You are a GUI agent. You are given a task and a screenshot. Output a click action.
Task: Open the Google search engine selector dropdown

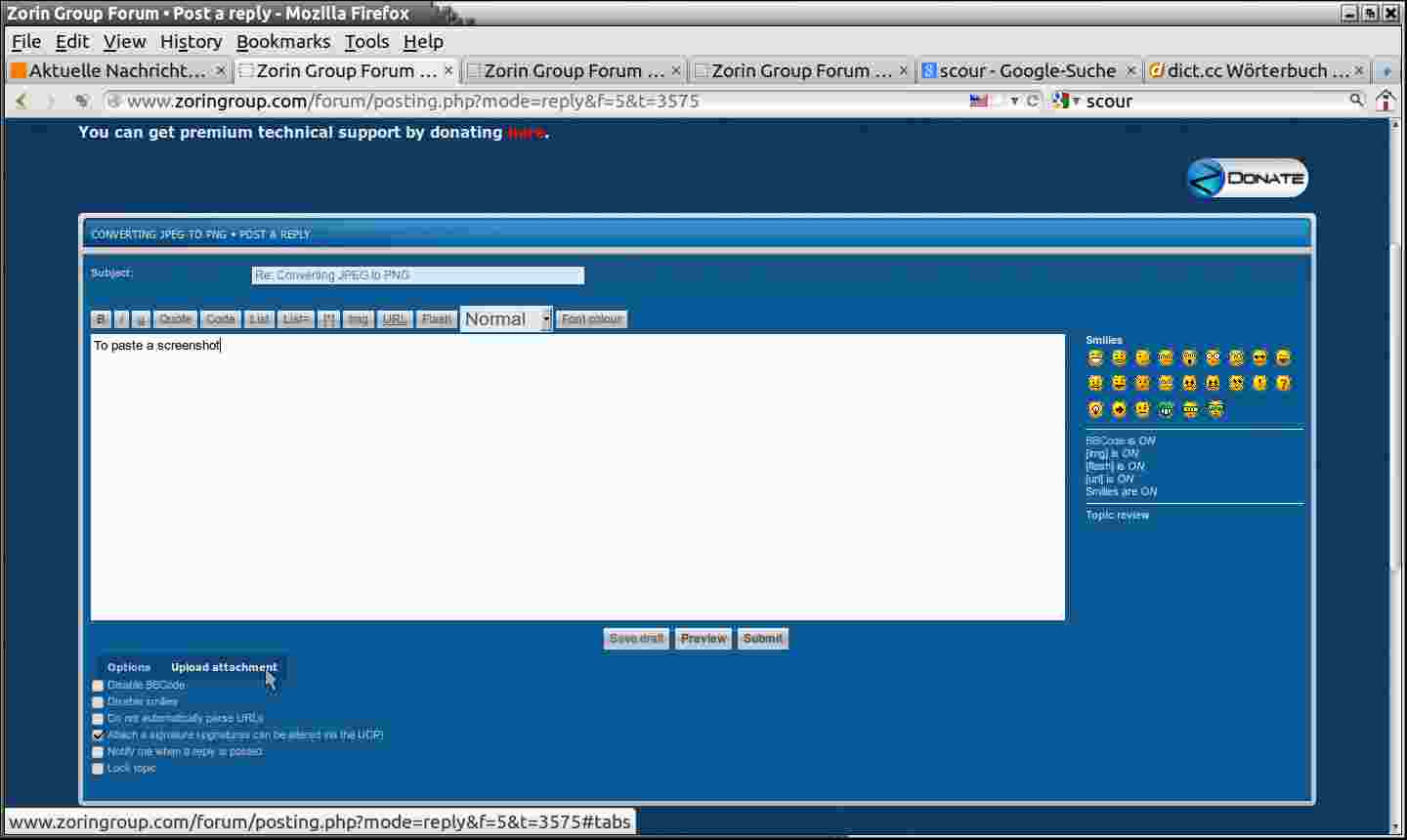click(1066, 101)
